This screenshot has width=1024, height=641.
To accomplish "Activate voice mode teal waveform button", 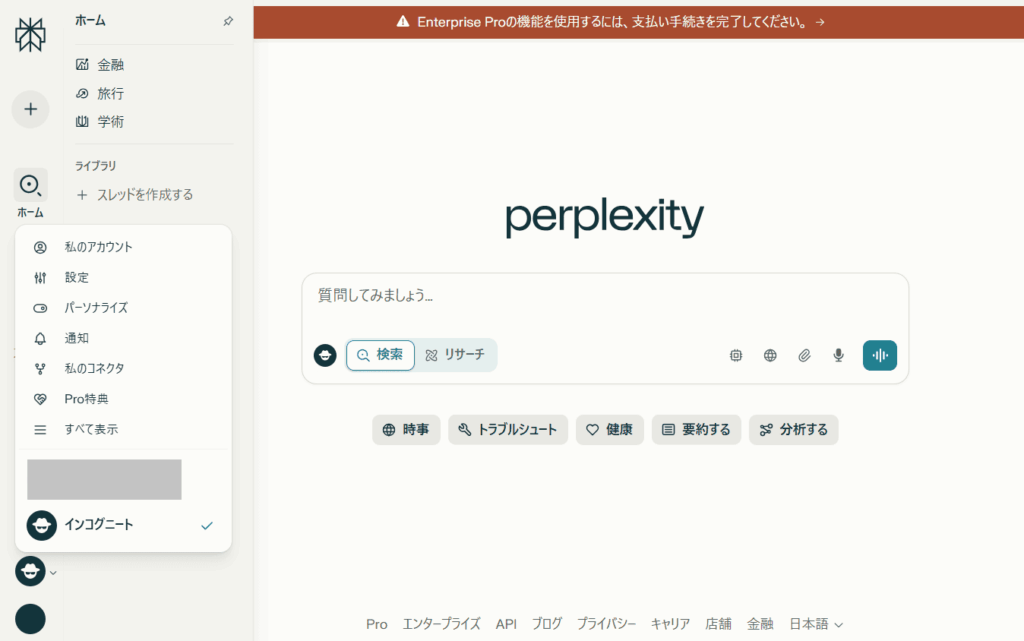I will pos(880,355).
